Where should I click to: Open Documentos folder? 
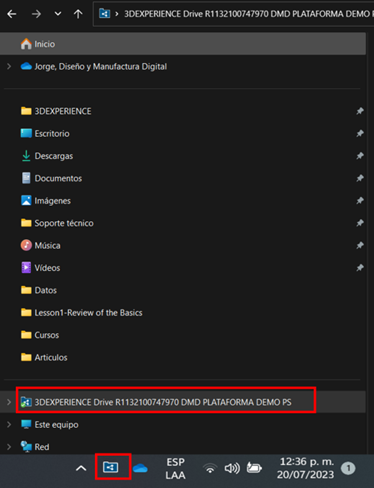[x=58, y=178]
